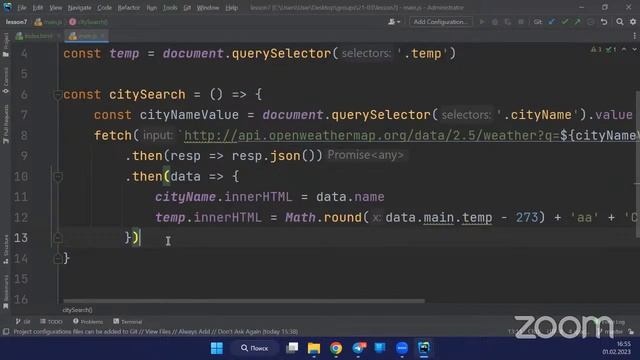Click citySearch() breadcrumb below editor

[78, 310]
